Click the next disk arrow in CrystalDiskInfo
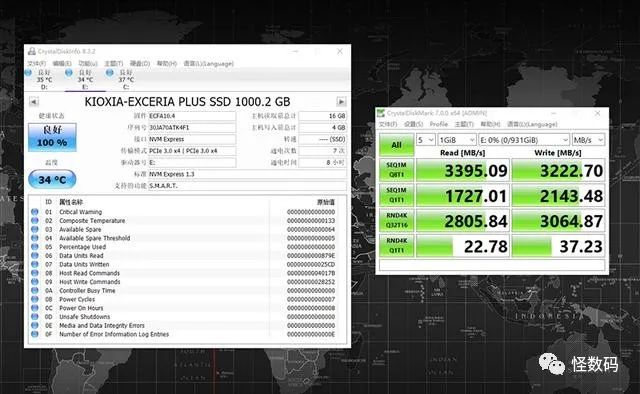Screen dimensions: 640x394 tap(341, 102)
